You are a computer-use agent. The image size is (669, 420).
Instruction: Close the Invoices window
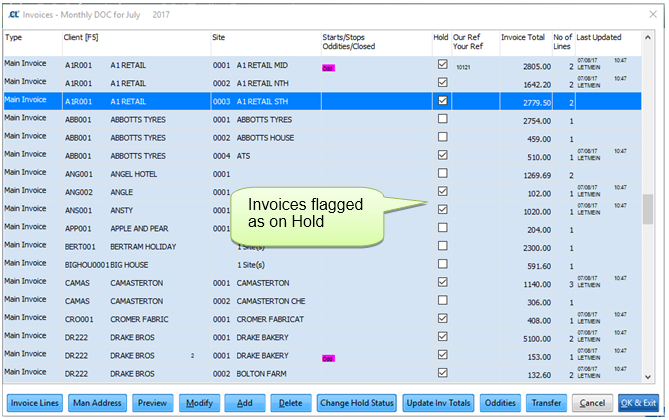pyautogui.click(x=653, y=15)
